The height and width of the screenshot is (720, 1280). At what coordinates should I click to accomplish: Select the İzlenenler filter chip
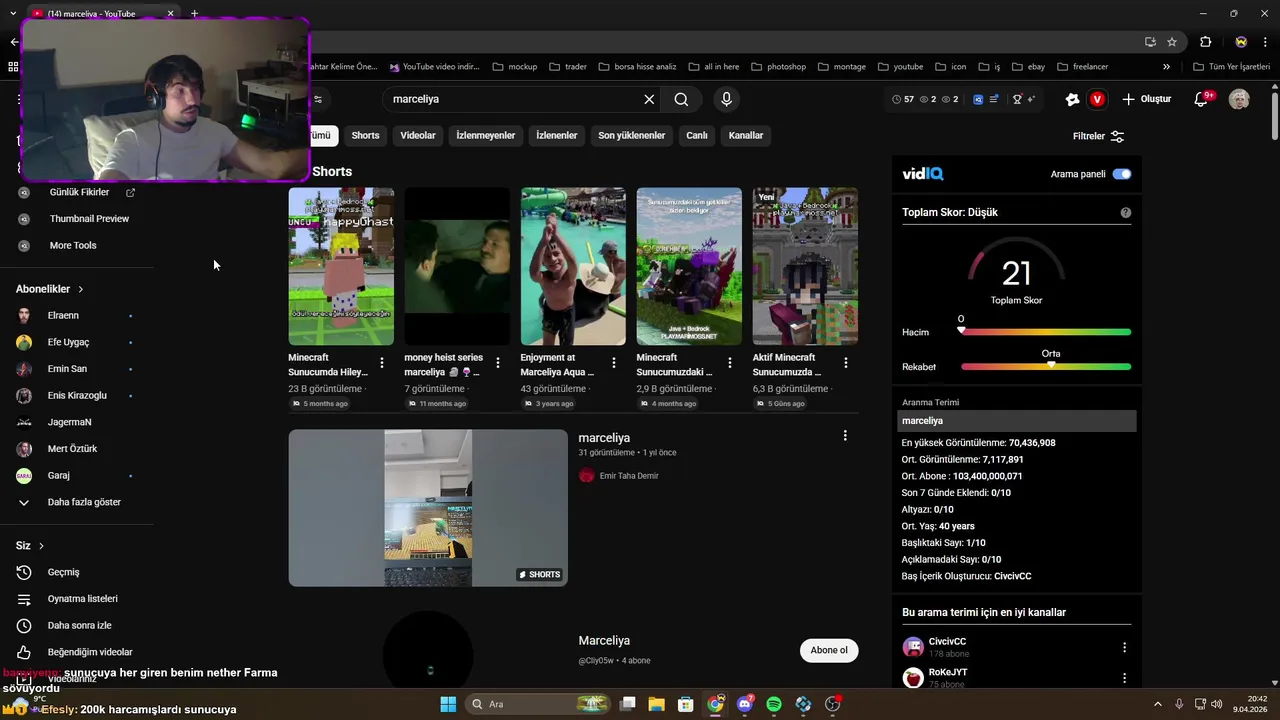click(557, 135)
